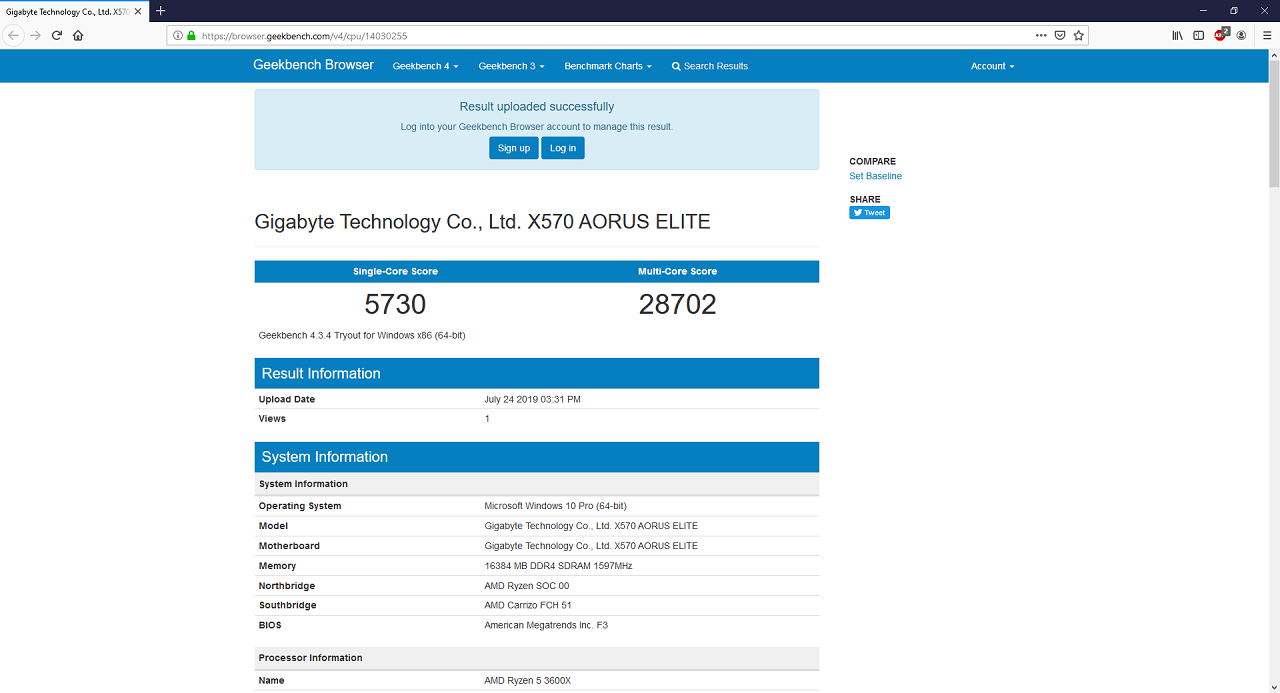
Task: Click the Geekbench 4.3.4 Tryout version text
Action: point(362,335)
